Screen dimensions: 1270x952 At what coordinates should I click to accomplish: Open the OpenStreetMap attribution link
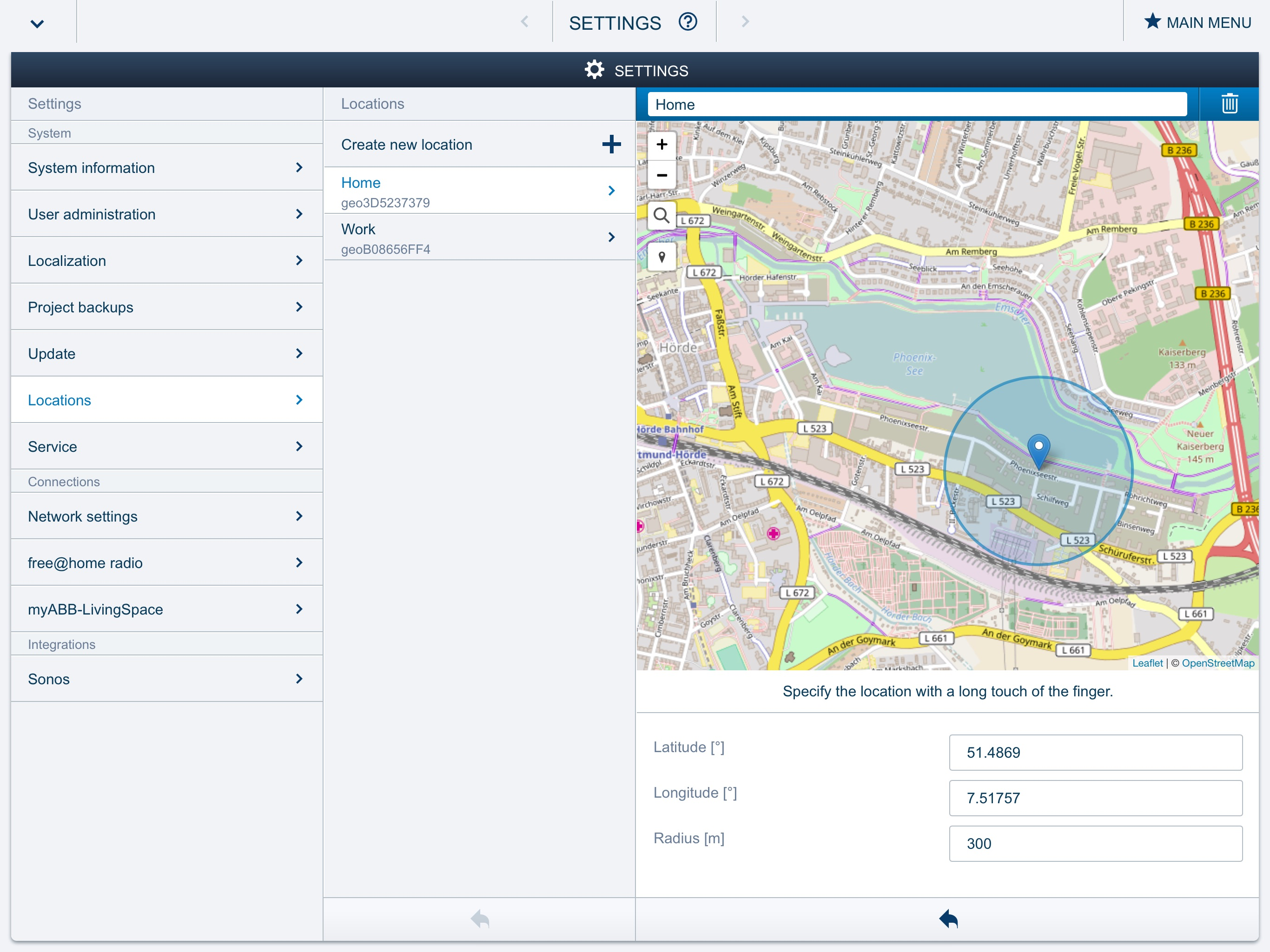point(1218,662)
